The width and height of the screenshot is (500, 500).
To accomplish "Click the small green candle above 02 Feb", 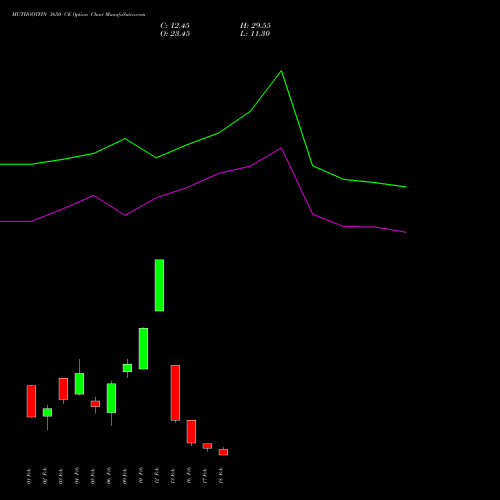I will [47, 412].
